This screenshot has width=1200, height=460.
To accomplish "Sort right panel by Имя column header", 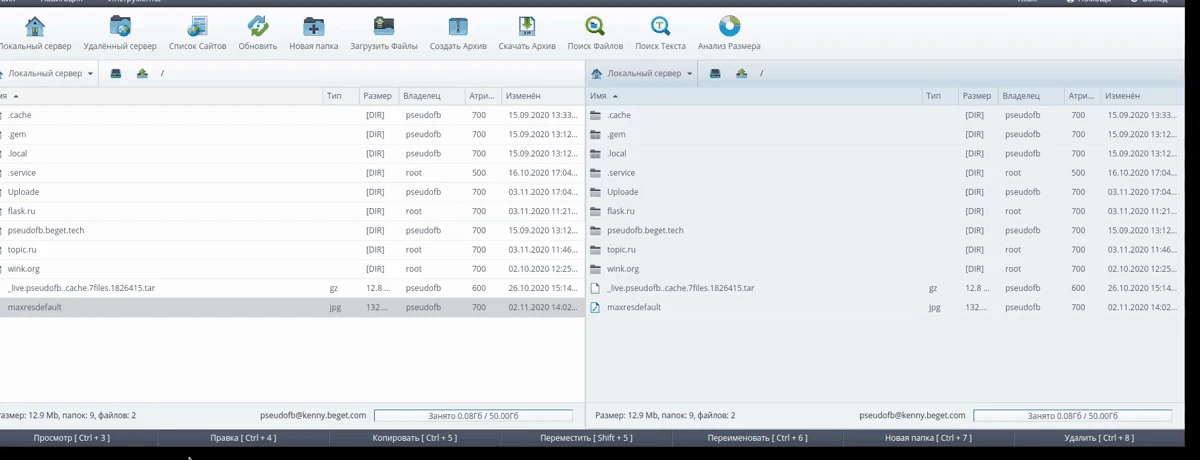I will (x=599, y=96).
